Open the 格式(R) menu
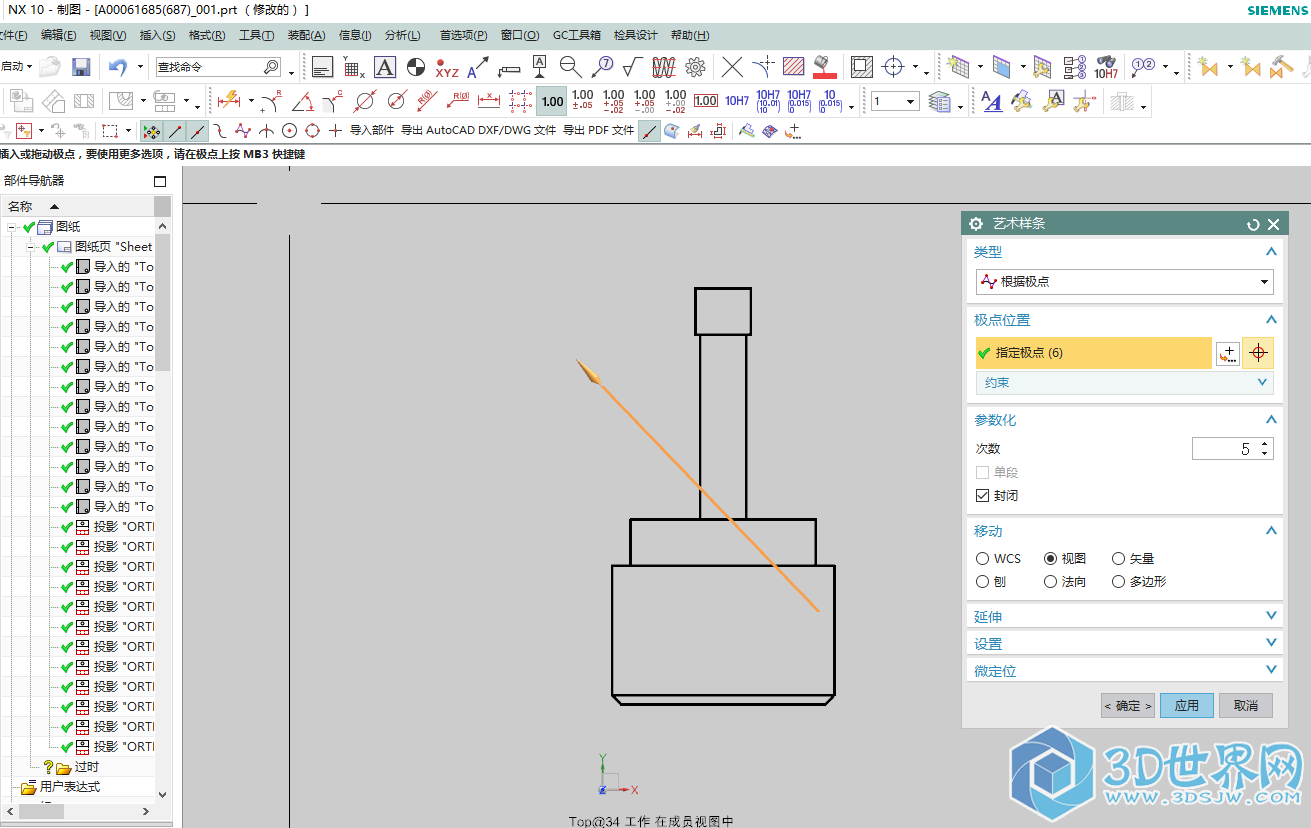Image resolution: width=1311 pixels, height=828 pixels. [x=207, y=35]
